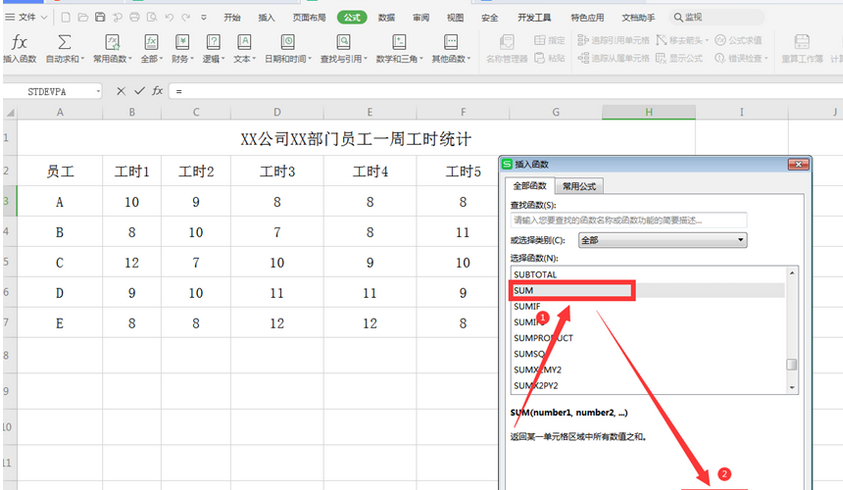
Task: Expand the quick access toolbar customize arrow
Action: pyautogui.click(x=204, y=18)
